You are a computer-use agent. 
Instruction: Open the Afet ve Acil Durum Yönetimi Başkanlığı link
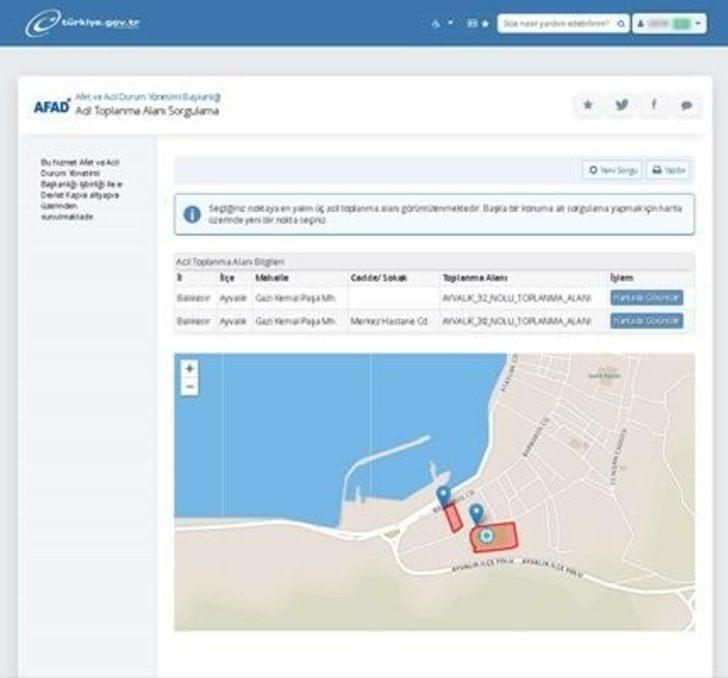click(148, 97)
